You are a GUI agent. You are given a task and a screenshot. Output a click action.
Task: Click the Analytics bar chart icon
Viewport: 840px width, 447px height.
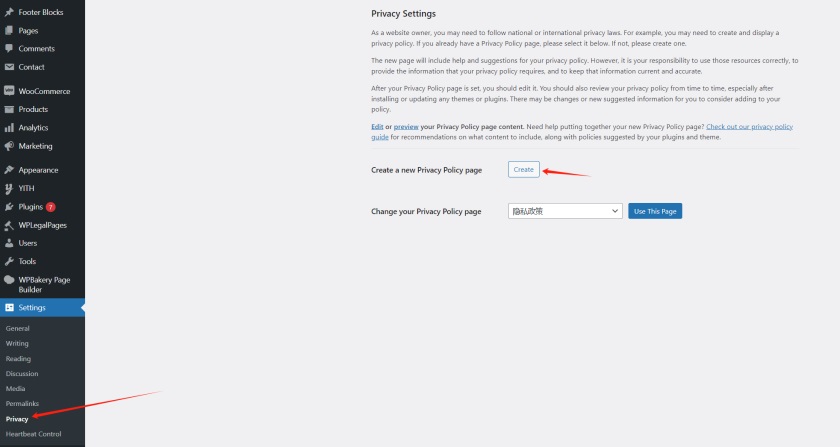(9, 128)
